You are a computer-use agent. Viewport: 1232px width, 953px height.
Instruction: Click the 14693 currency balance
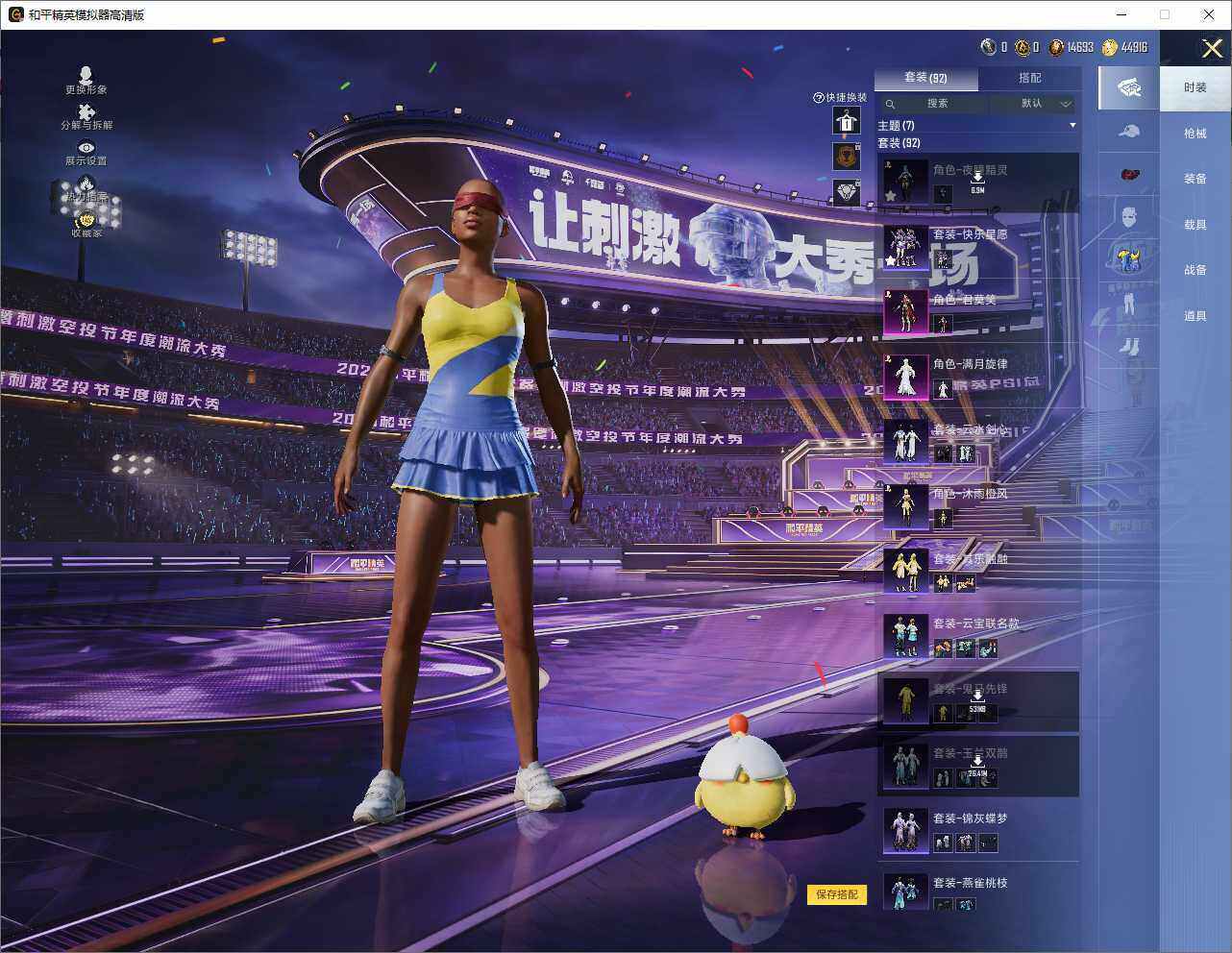pyautogui.click(x=1080, y=47)
